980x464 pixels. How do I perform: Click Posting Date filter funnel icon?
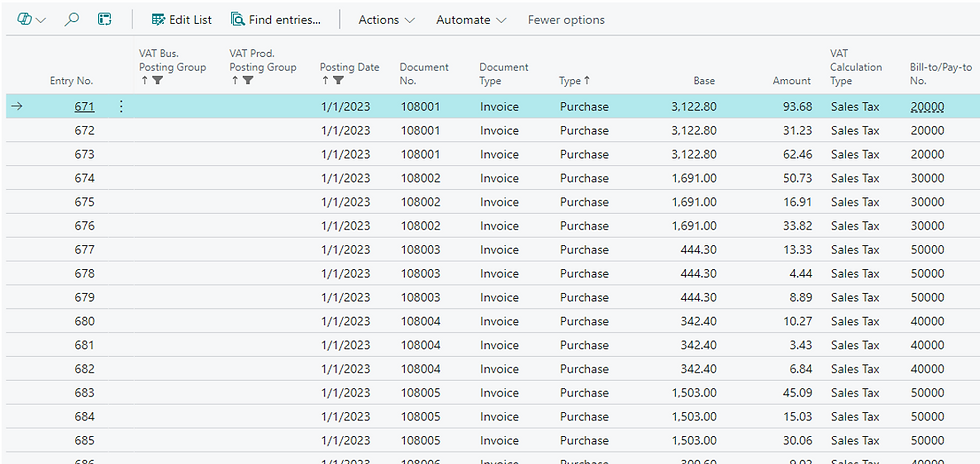pyautogui.click(x=338, y=80)
